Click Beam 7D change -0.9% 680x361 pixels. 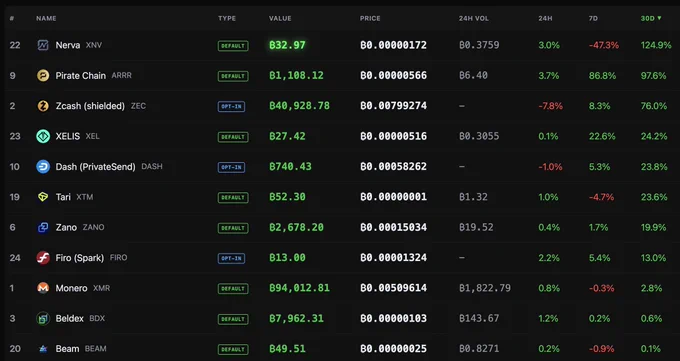601,349
